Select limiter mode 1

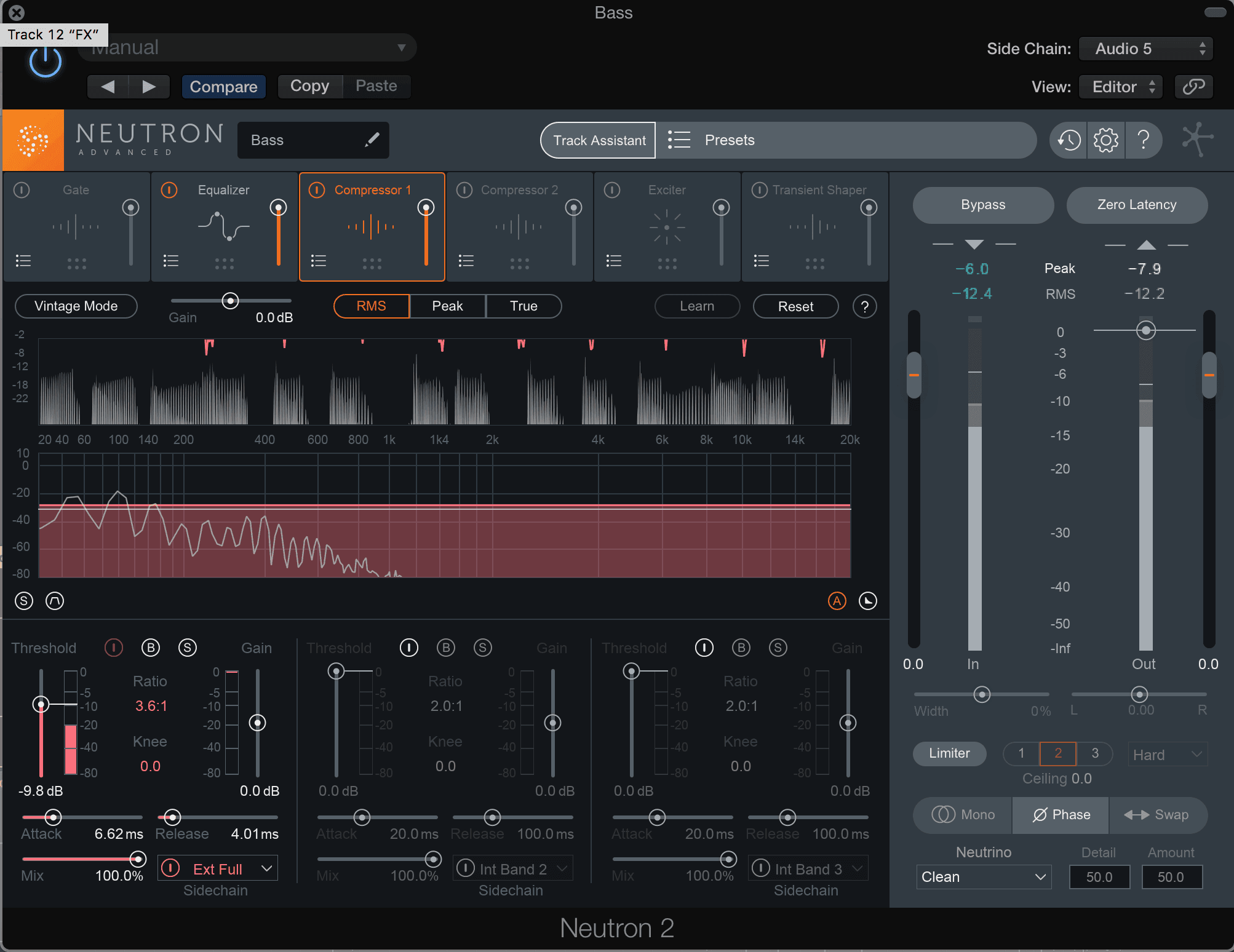point(1021,753)
